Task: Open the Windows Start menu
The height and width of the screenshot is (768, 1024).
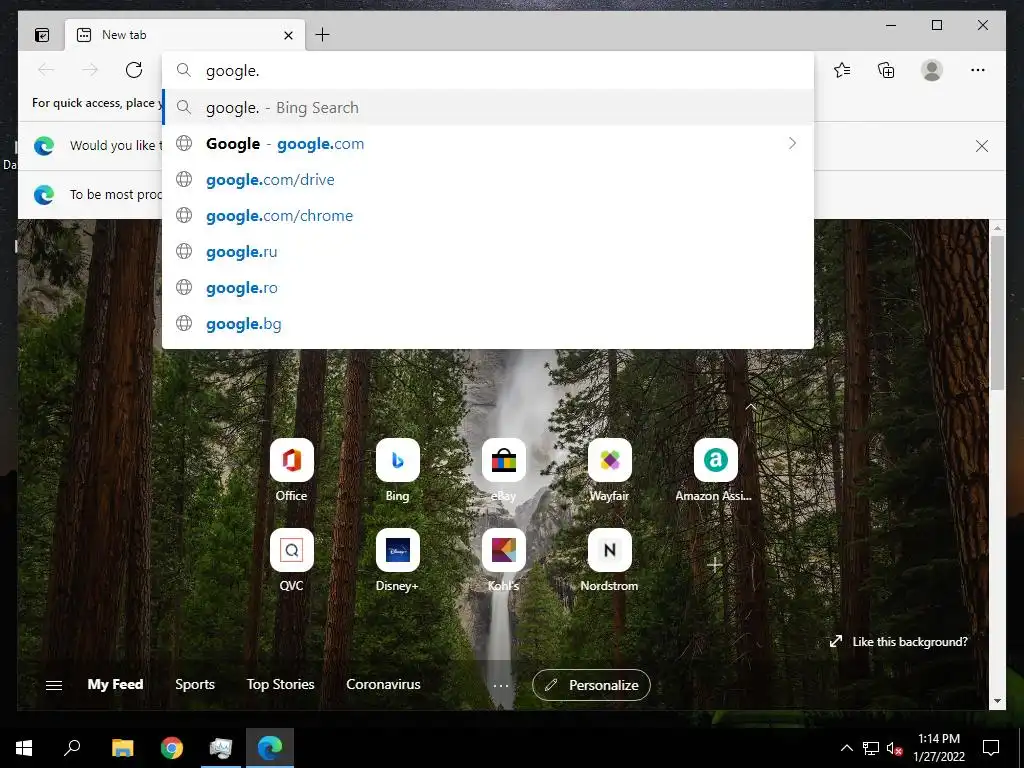Action: click(24, 748)
